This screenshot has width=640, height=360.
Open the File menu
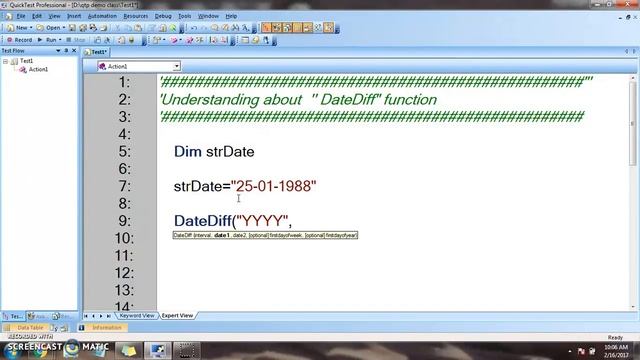click(21, 16)
